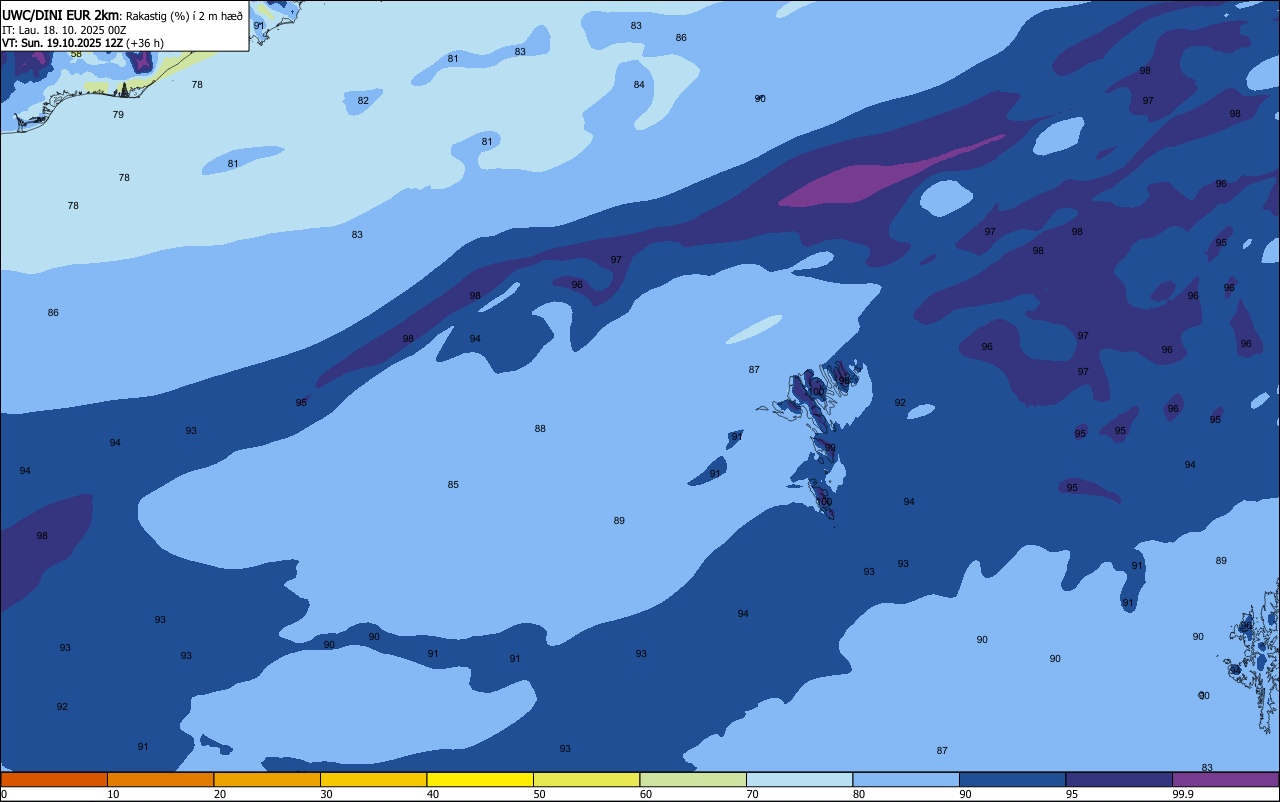Pick the light orange 20–30 legend swatch

tap(267, 779)
